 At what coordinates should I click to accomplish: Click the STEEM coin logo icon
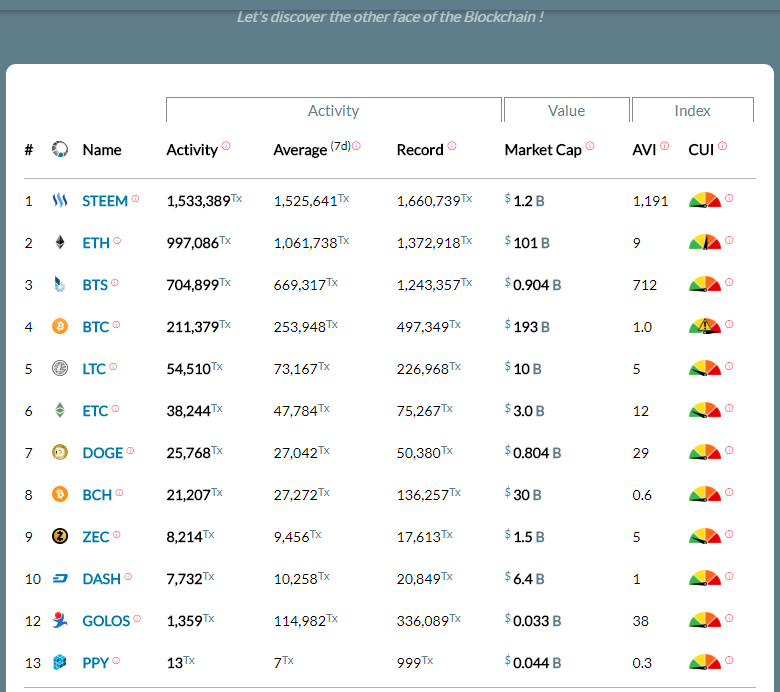pyautogui.click(x=60, y=201)
